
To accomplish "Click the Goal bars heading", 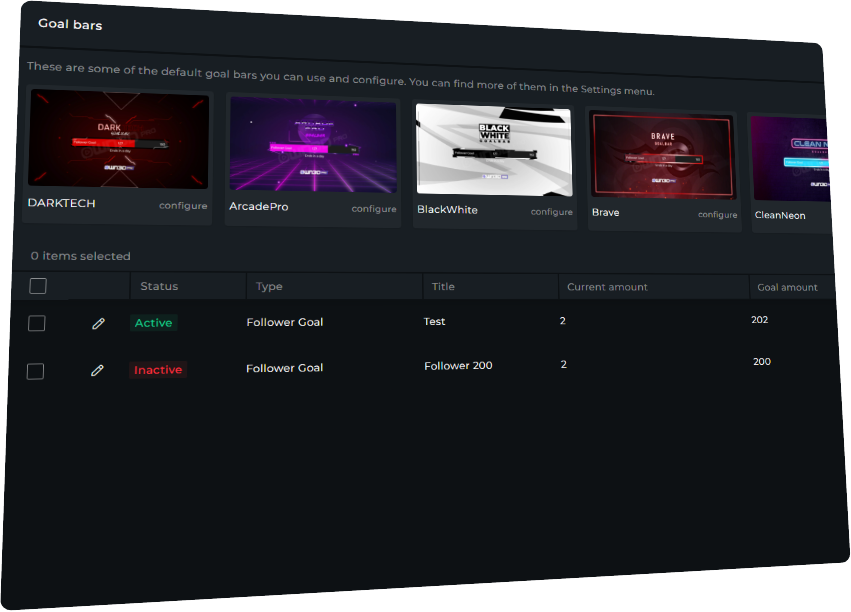I will pyautogui.click(x=70, y=24).
